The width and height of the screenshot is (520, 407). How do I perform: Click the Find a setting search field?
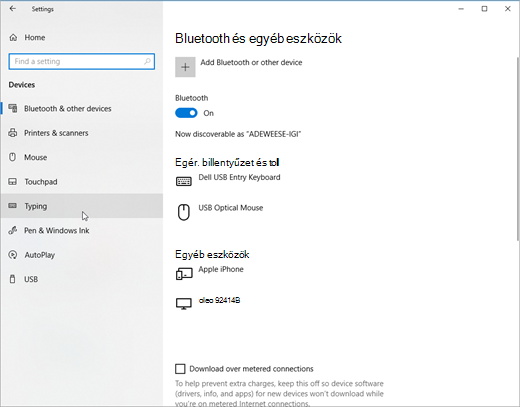82,61
